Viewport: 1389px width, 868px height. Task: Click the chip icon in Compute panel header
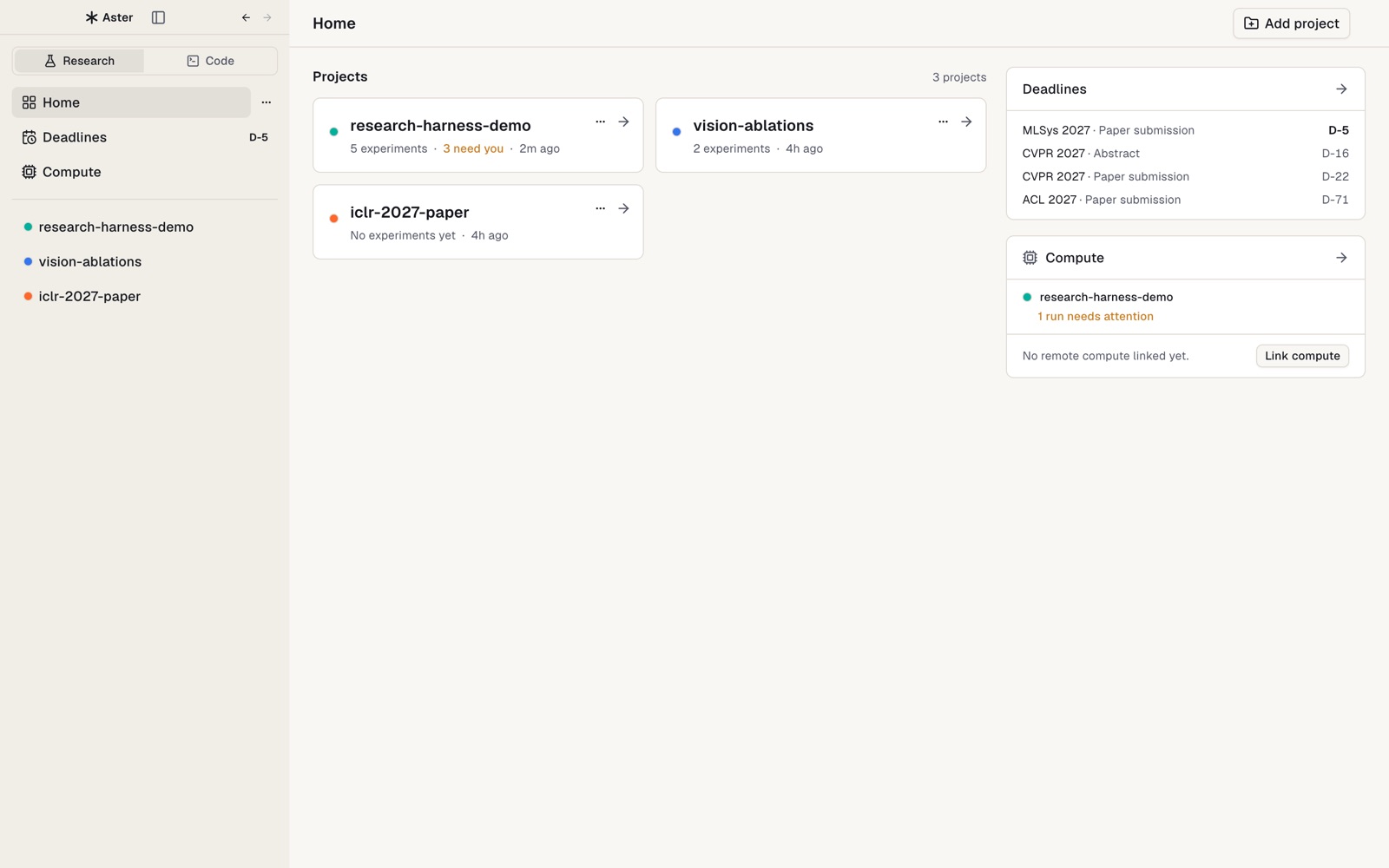pos(1030,258)
